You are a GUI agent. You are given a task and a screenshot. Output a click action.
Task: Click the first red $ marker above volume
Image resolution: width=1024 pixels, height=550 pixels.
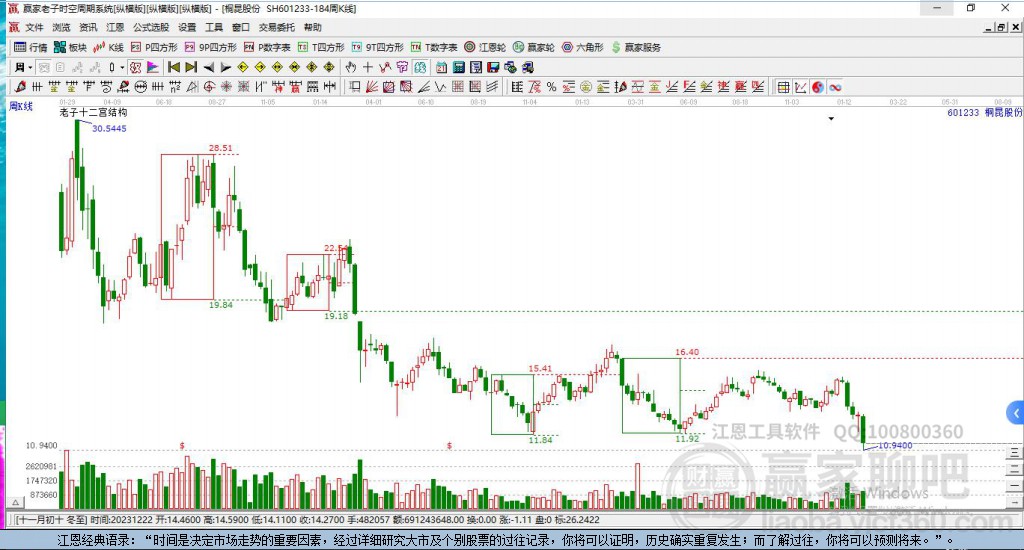(182, 445)
